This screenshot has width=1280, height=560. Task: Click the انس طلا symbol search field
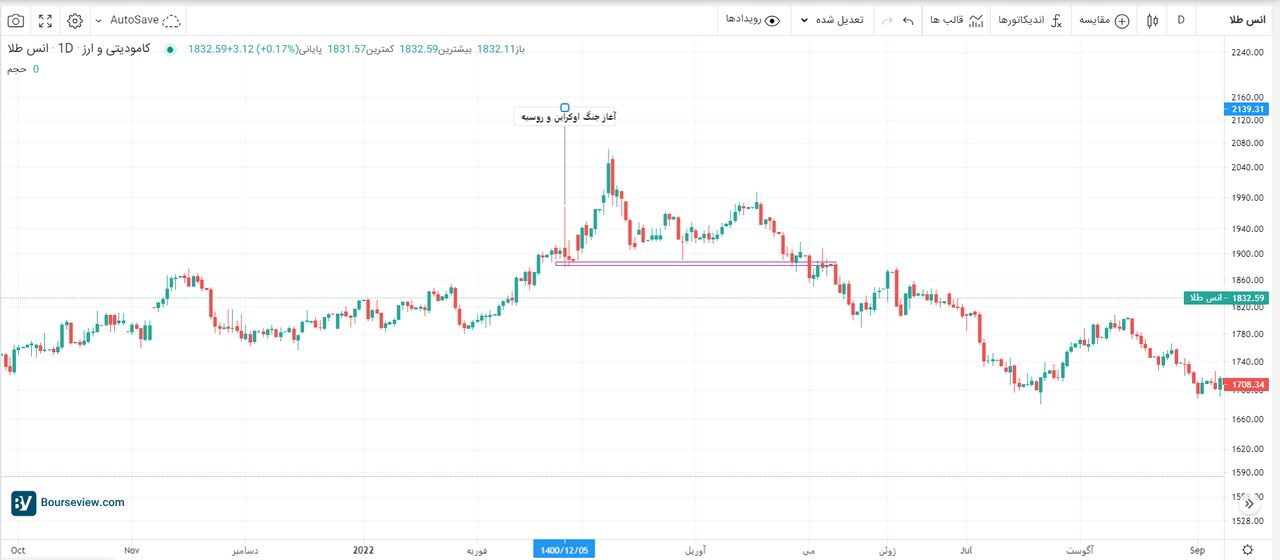(1240, 20)
